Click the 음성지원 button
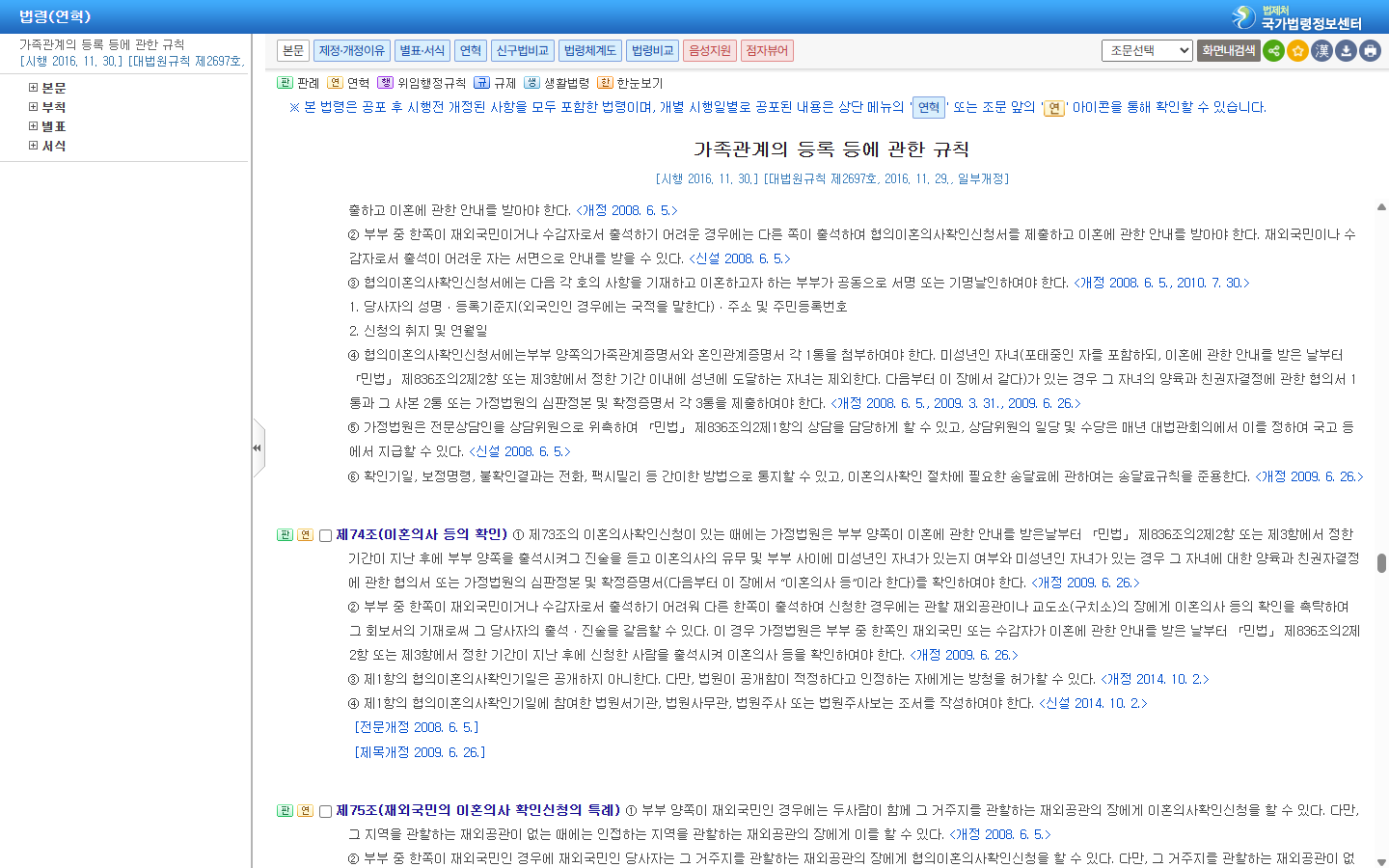The image size is (1389, 868). (x=710, y=50)
